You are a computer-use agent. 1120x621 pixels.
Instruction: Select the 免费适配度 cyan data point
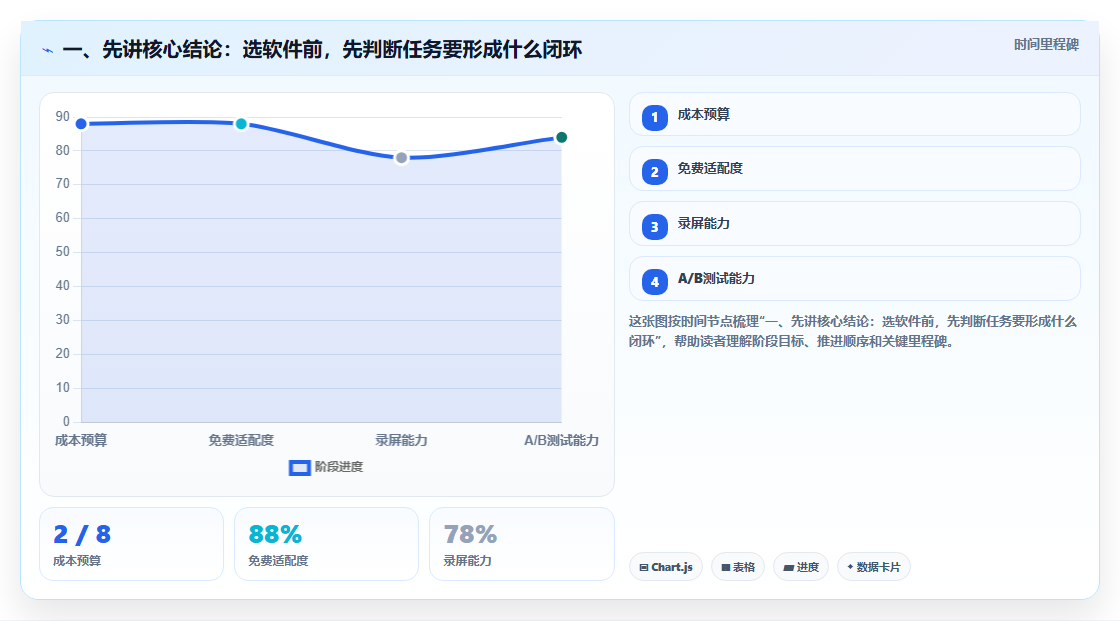tap(241, 124)
